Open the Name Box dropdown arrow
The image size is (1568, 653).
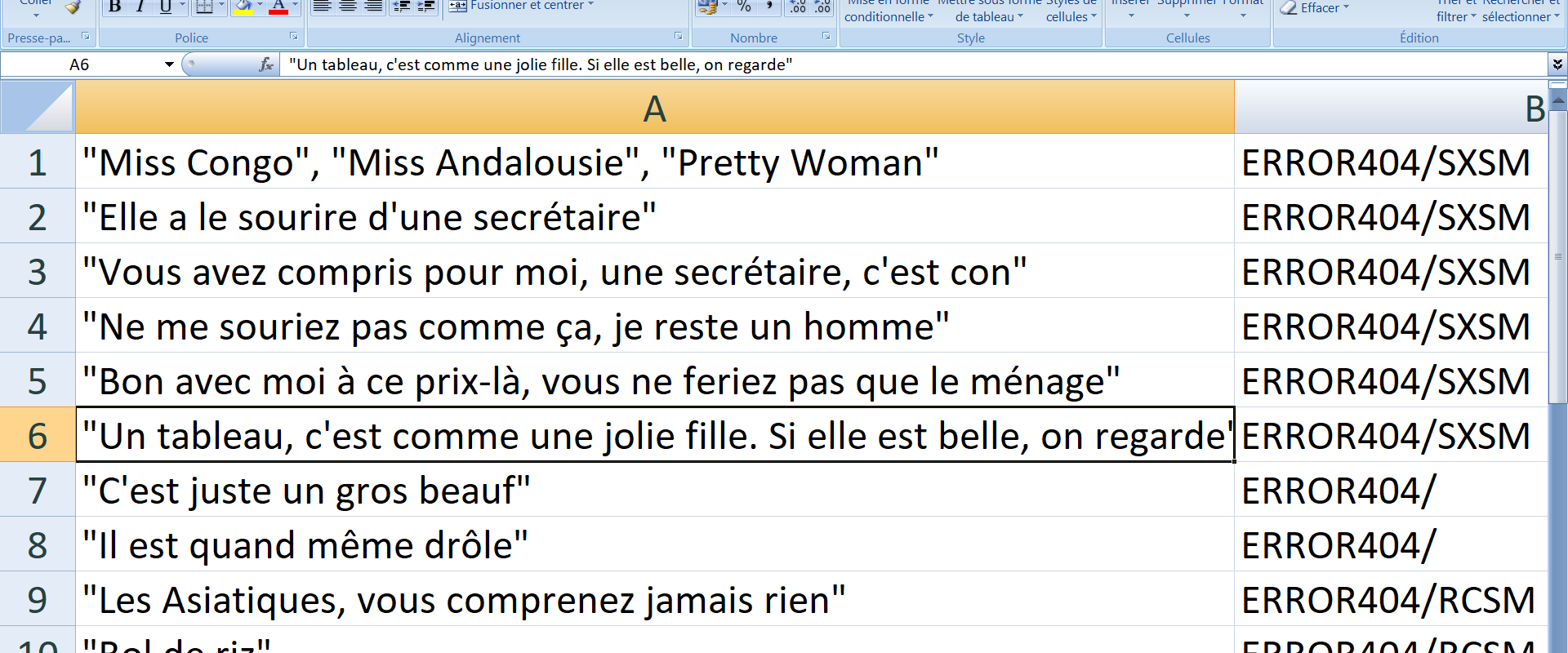point(169,64)
